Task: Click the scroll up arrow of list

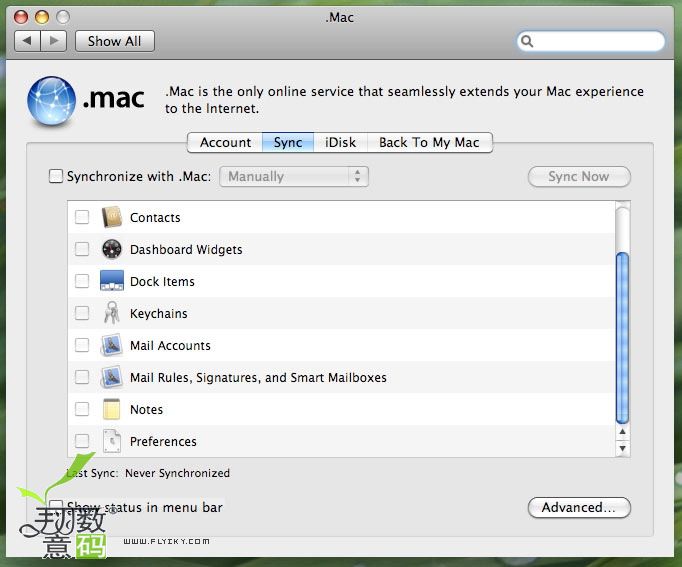Action: 622,432
